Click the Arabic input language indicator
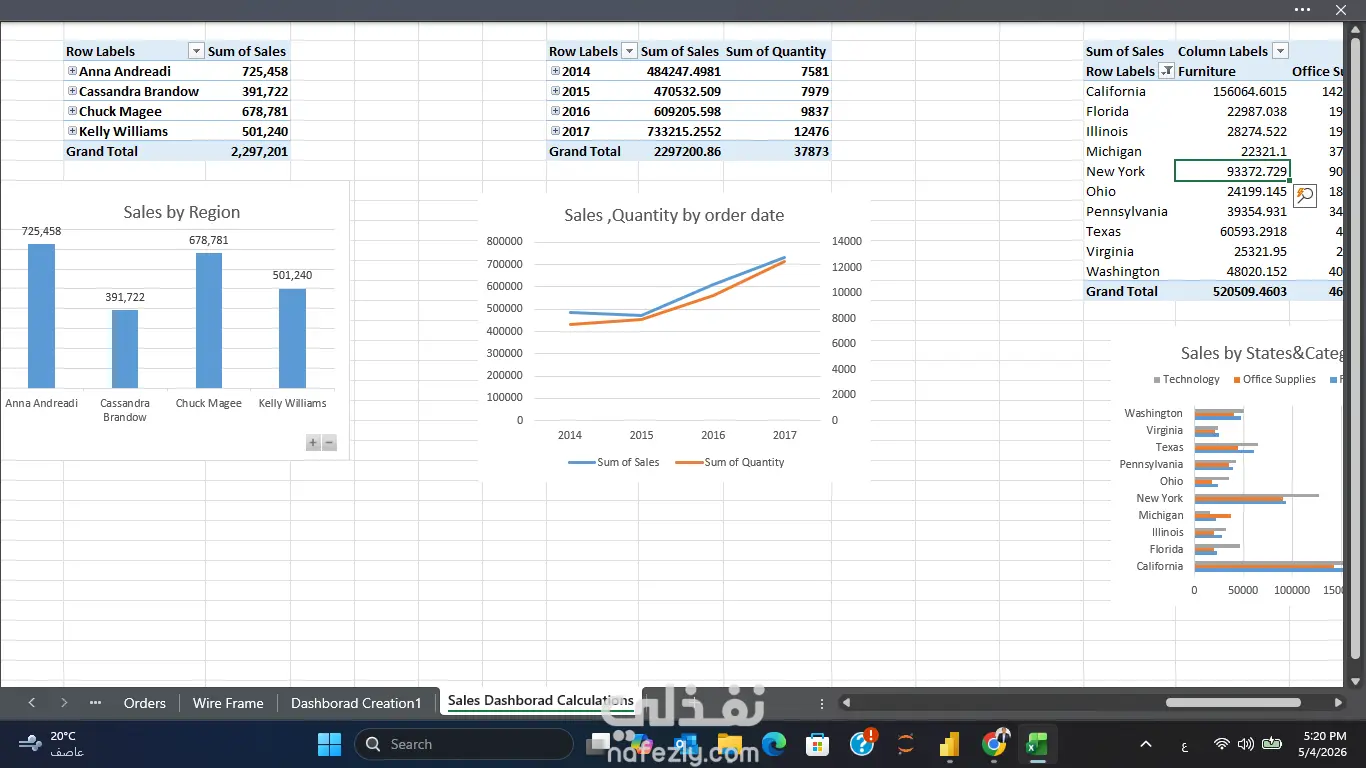Screen dimensions: 1366x768 point(1184,745)
